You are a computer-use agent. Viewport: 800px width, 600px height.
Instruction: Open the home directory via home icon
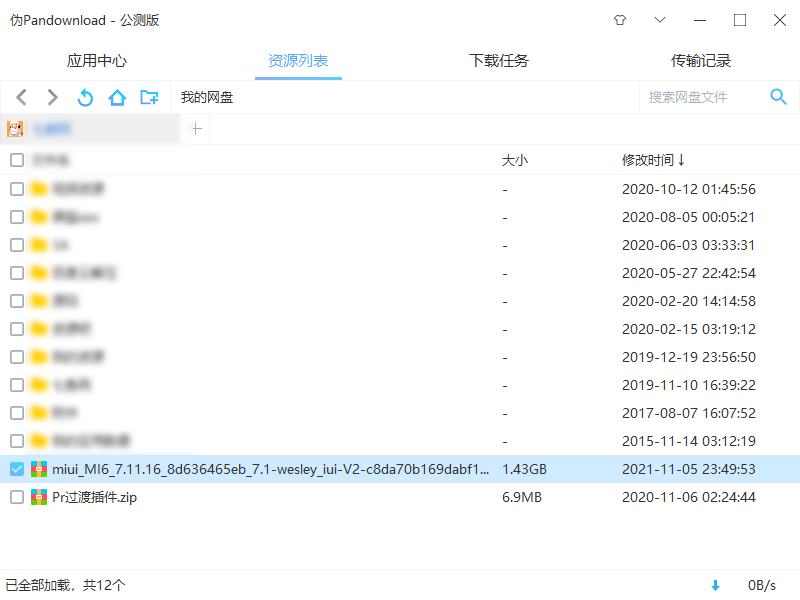[118, 97]
